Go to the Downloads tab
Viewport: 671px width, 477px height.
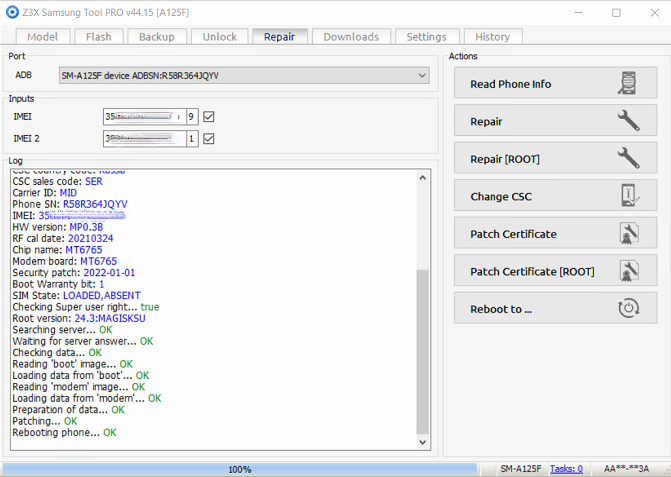coord(350,37)
